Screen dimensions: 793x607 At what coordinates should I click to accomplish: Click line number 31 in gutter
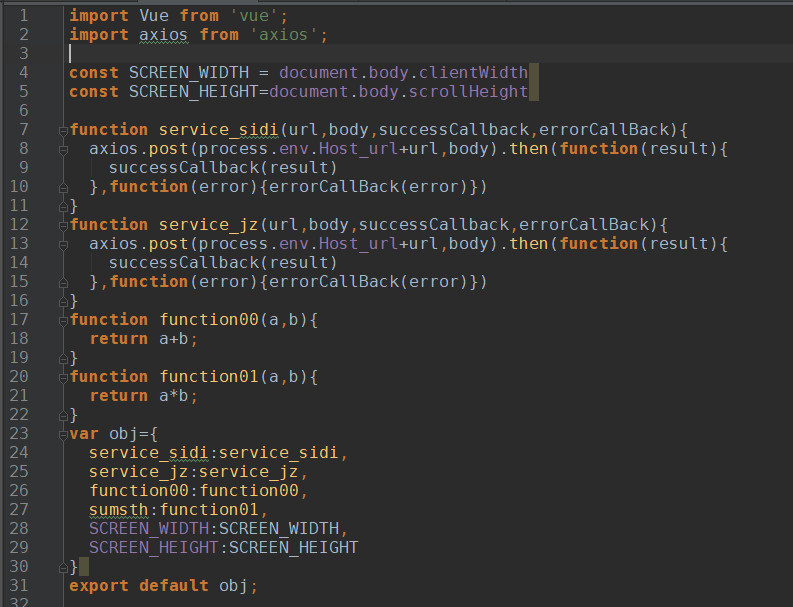[x=19, y=586]
